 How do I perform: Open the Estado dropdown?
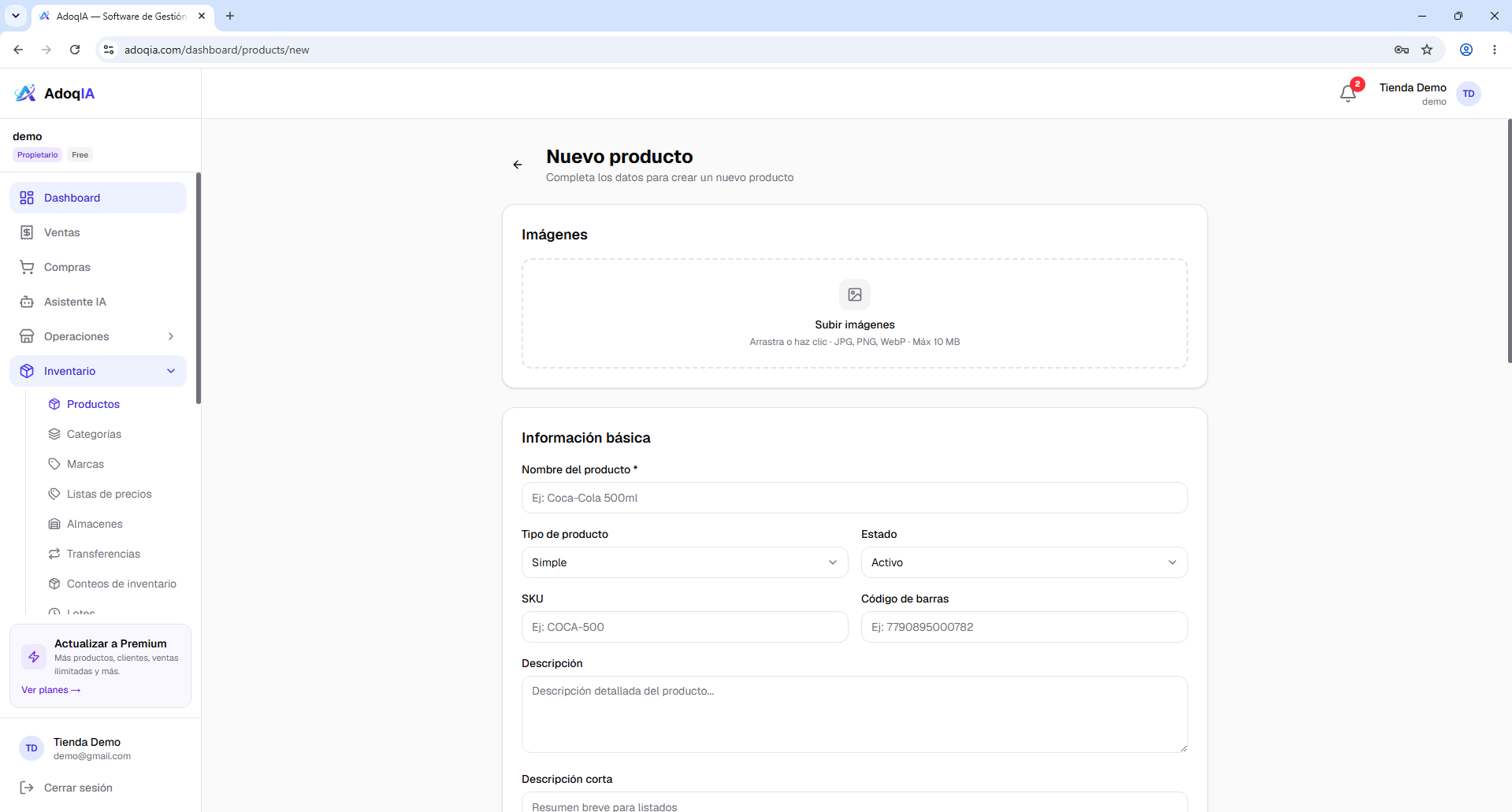1024,562
